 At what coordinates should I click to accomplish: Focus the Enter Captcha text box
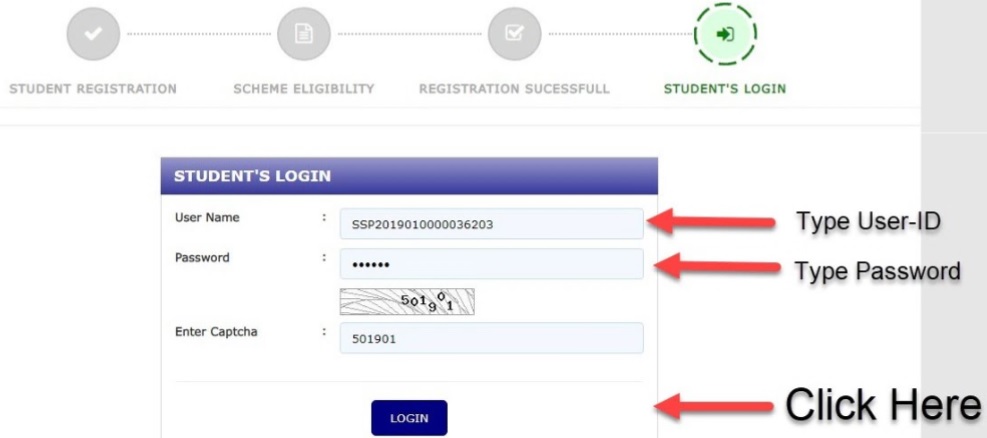492,339
